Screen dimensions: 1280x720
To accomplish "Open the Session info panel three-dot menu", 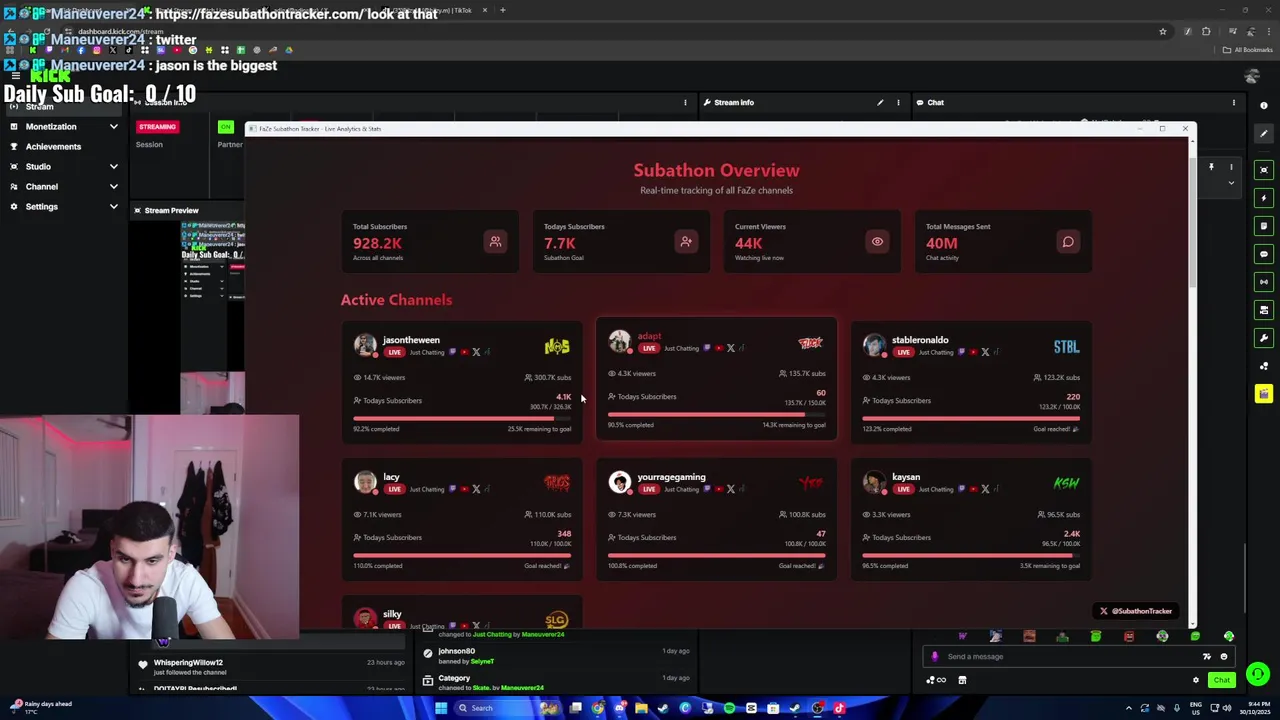I will click(685, 102).
